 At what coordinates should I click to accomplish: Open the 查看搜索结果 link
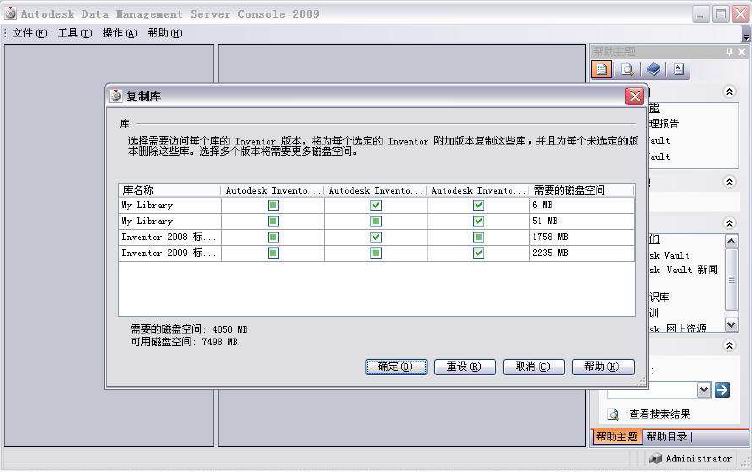659,414
